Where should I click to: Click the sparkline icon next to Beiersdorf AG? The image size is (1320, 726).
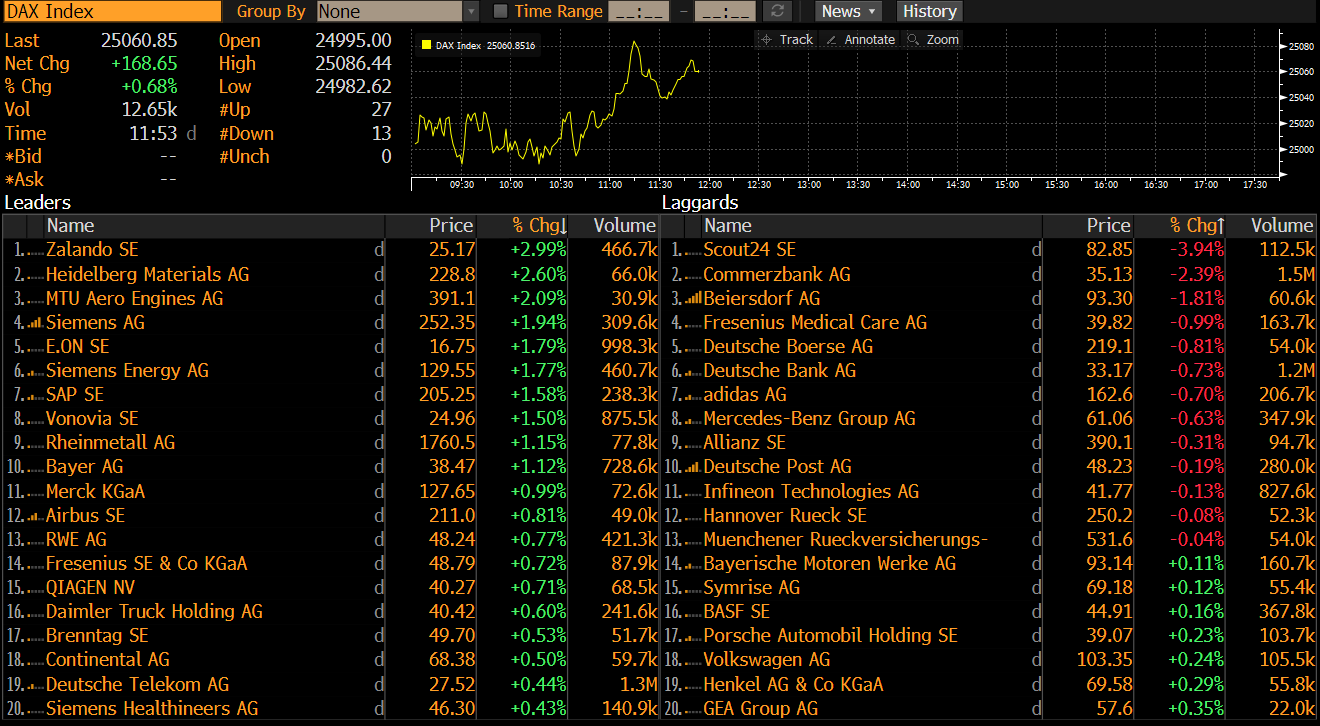694,297
